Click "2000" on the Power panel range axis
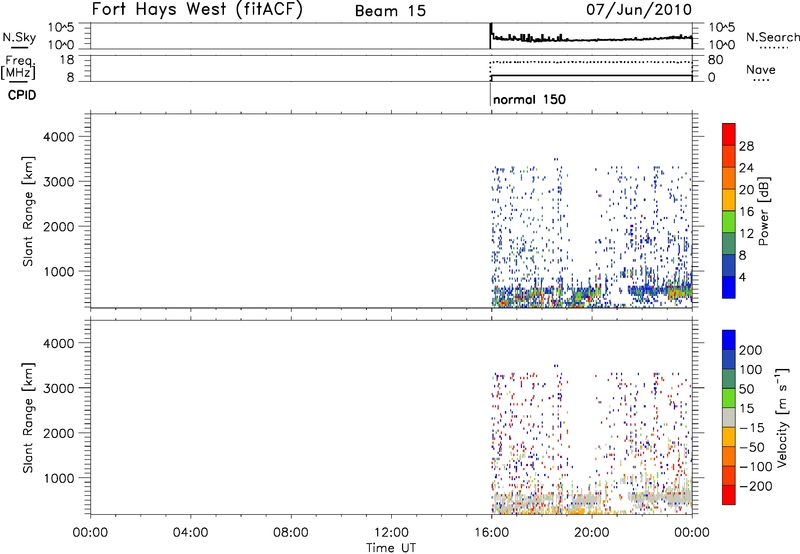The height and width of the screenshot is (554, 800). coord(59,226)
